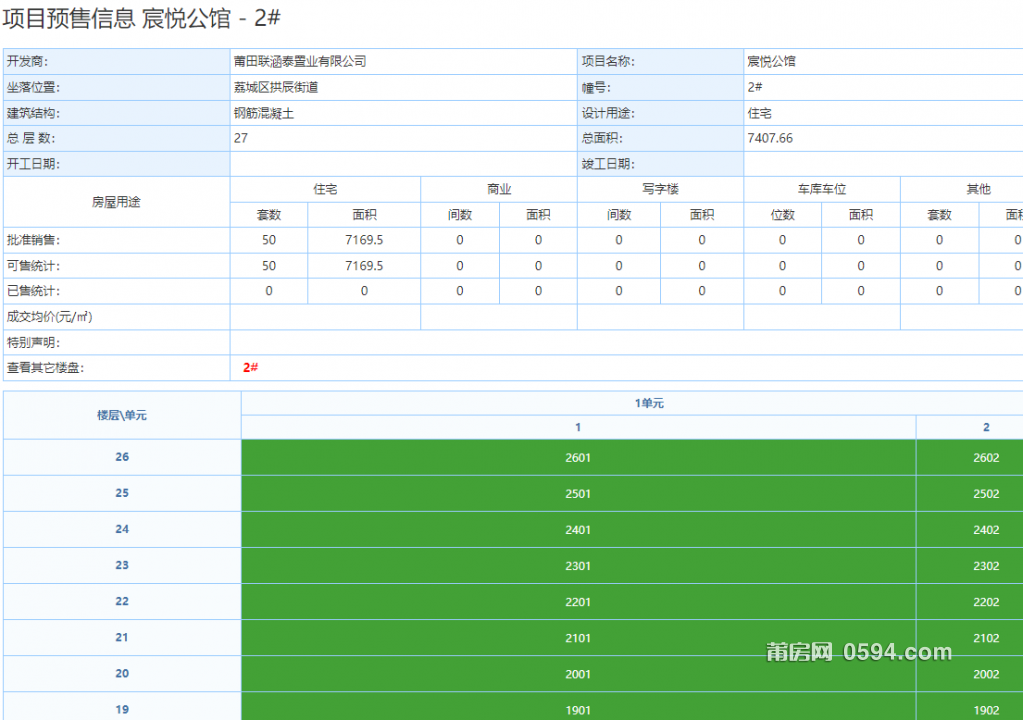Click floor 22 row label
The height and width of the screenshot is (720, 1023).
coord(122,601)
